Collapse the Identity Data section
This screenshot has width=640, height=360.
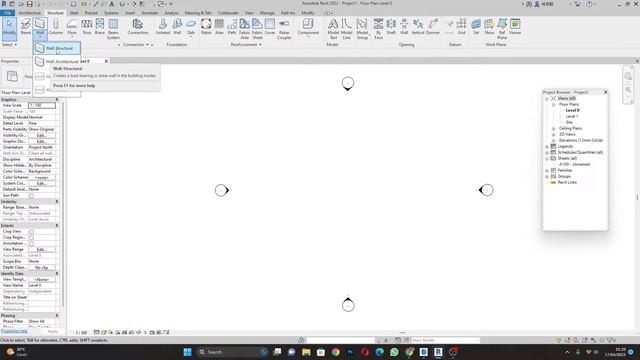57,273
